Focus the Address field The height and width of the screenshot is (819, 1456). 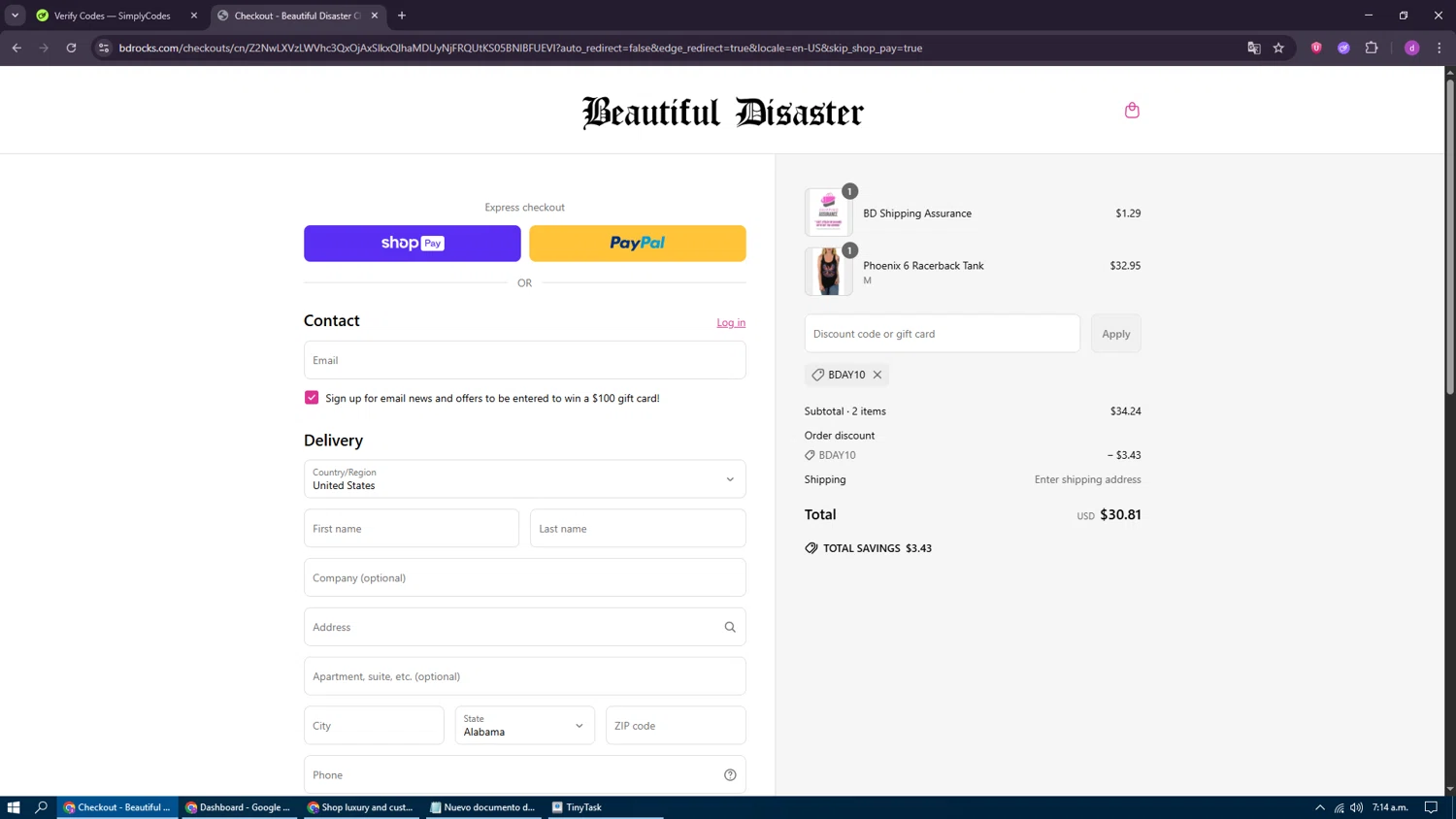pyautogui.click(x=524, y=627)
